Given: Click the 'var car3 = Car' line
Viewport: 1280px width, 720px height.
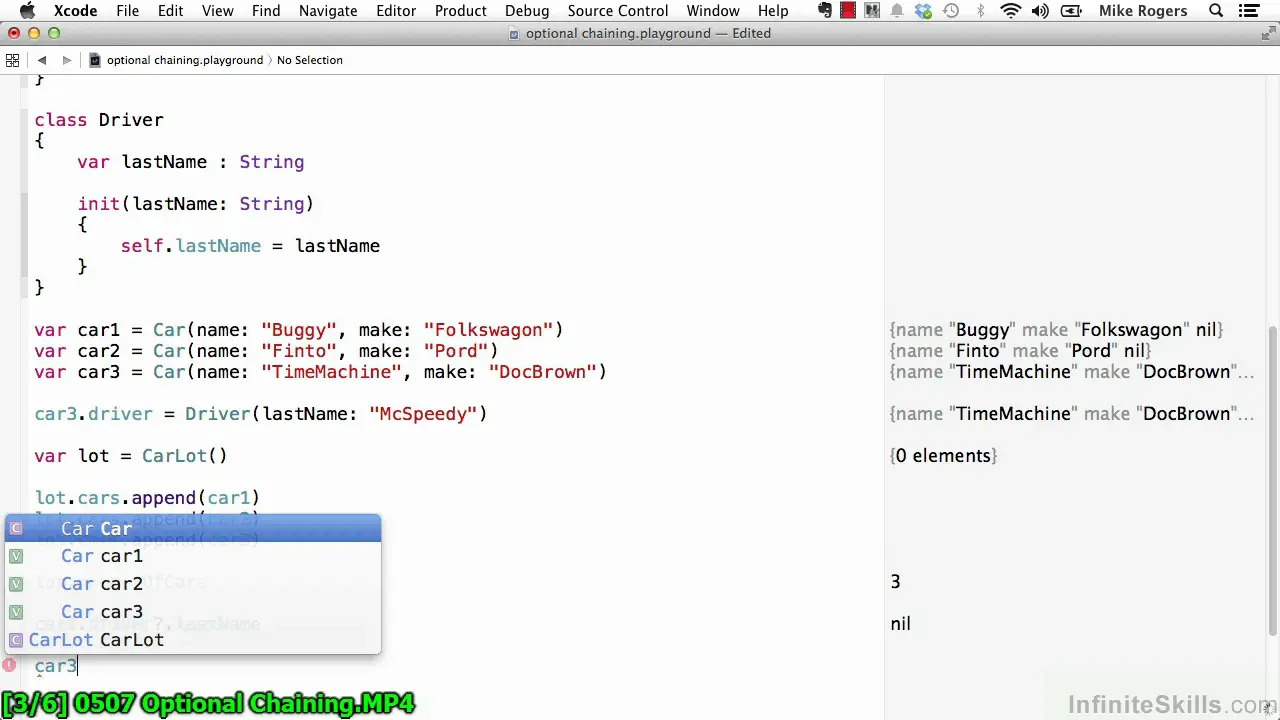Looking at the screenshot, I should coord(321,372).
